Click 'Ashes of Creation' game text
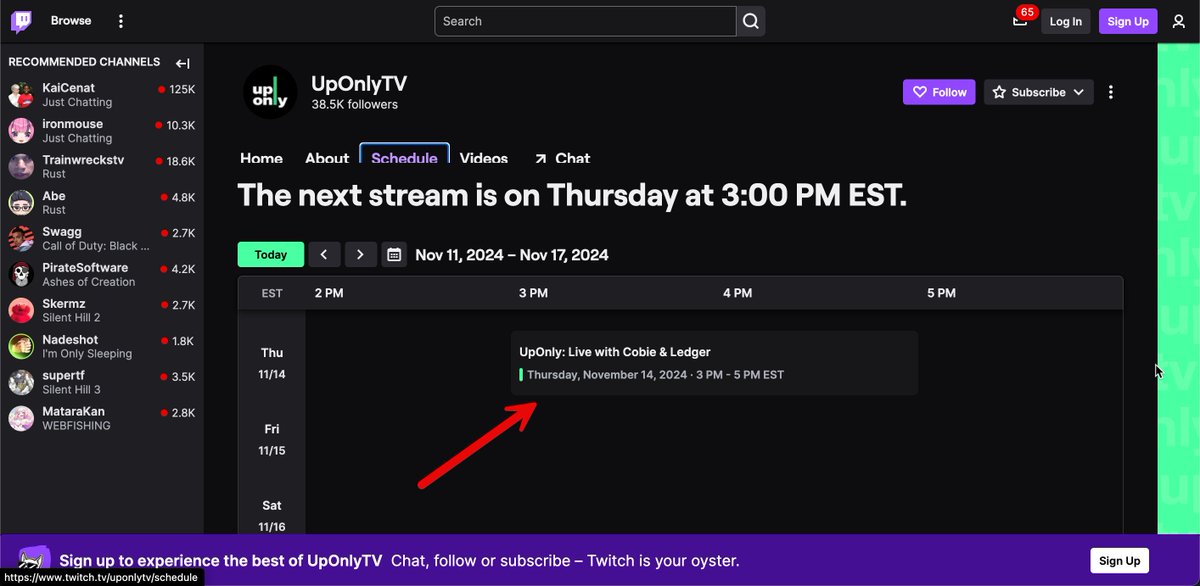The image size is (1200, 586). [x=88, y=282]
